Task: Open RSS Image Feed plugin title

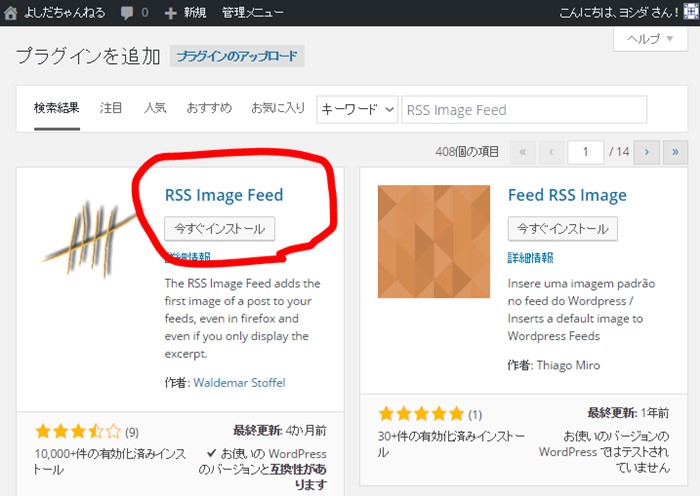Action: [224, 195]
